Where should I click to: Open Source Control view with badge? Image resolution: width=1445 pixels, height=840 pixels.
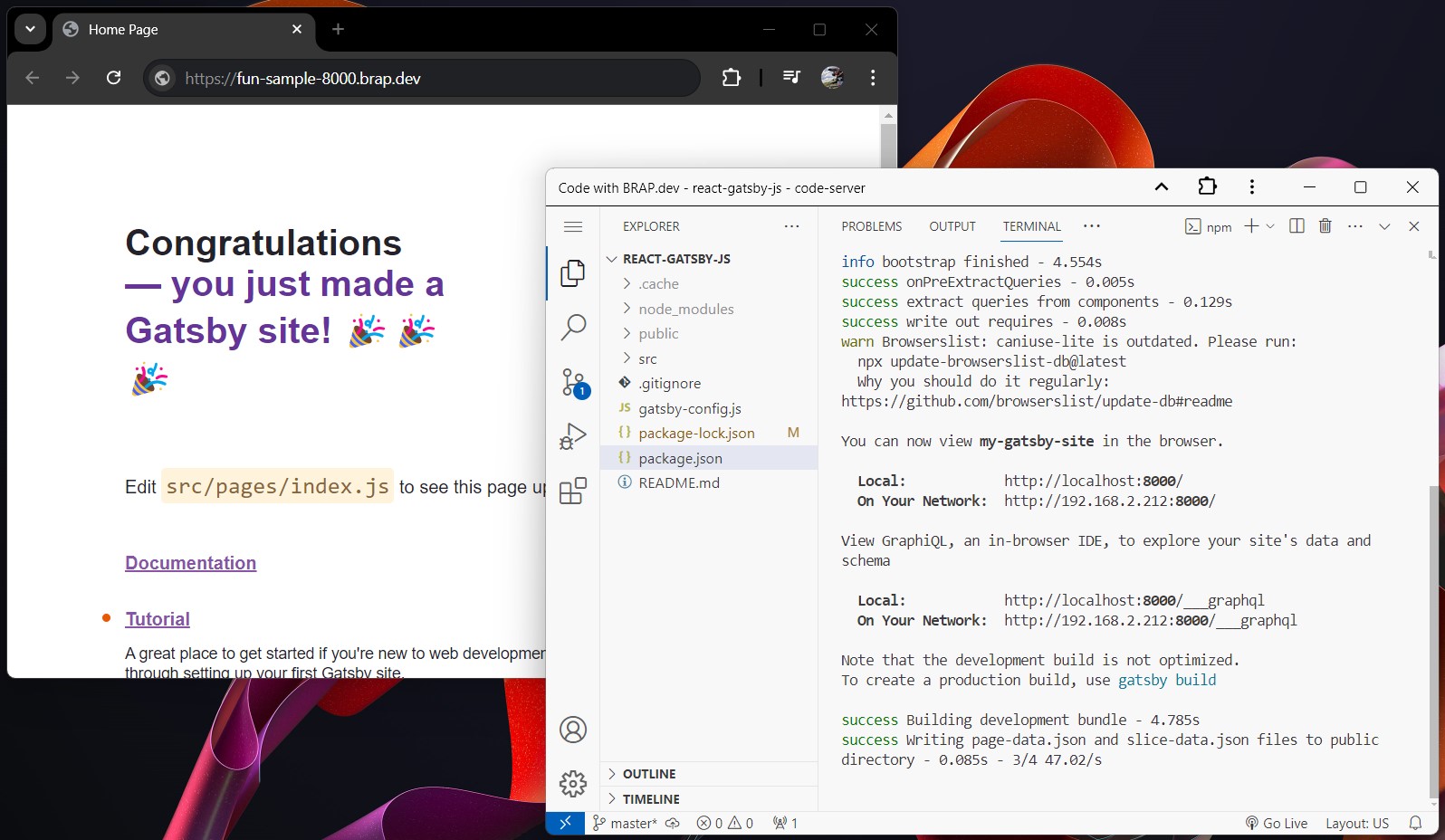tap(573, 383)
